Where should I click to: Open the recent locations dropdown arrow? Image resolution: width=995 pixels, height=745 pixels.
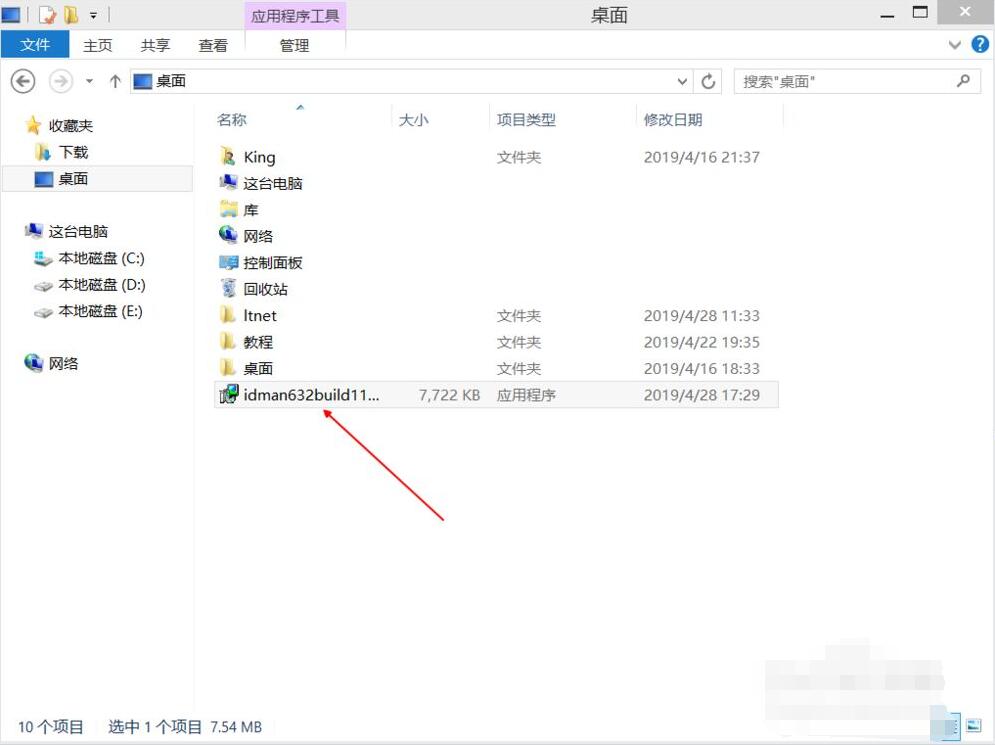pos(89,81)
